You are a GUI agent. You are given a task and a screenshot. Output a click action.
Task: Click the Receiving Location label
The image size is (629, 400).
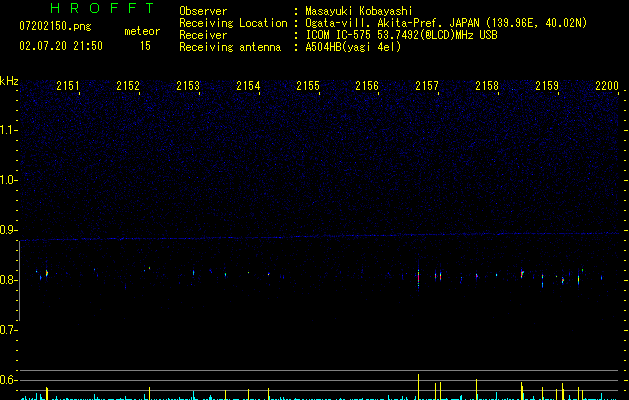pyautogui.click(x=233, y=23)
